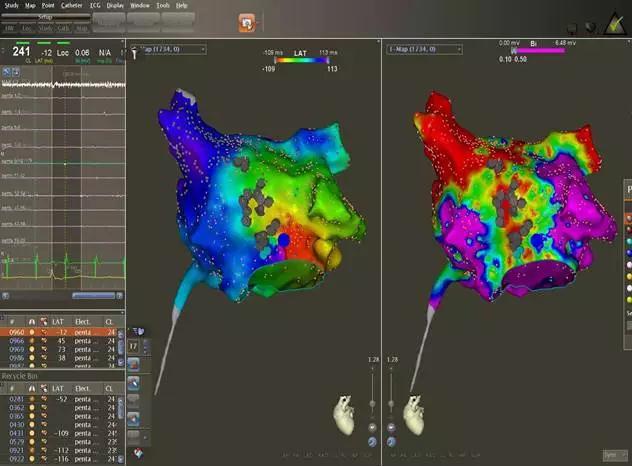Open the ECG menu
This screenshot has height=466, width=632.
click(95, 5)
